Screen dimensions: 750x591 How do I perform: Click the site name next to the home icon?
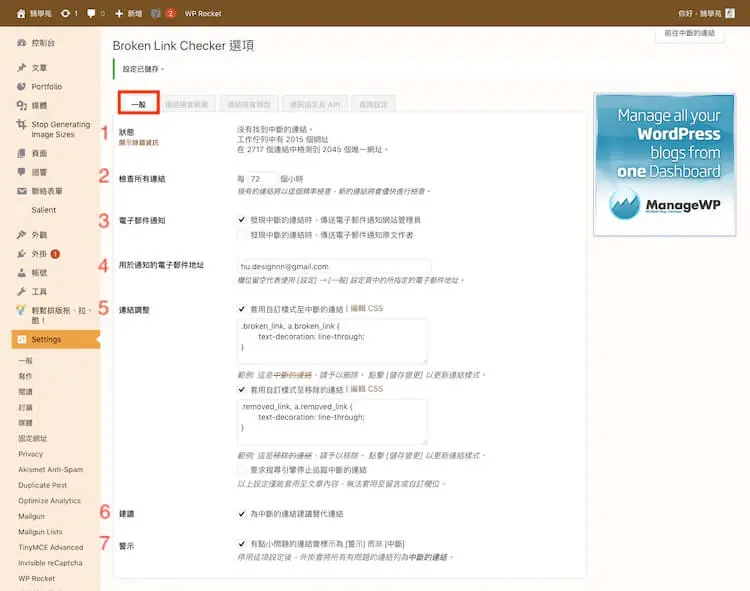point(40,13)
